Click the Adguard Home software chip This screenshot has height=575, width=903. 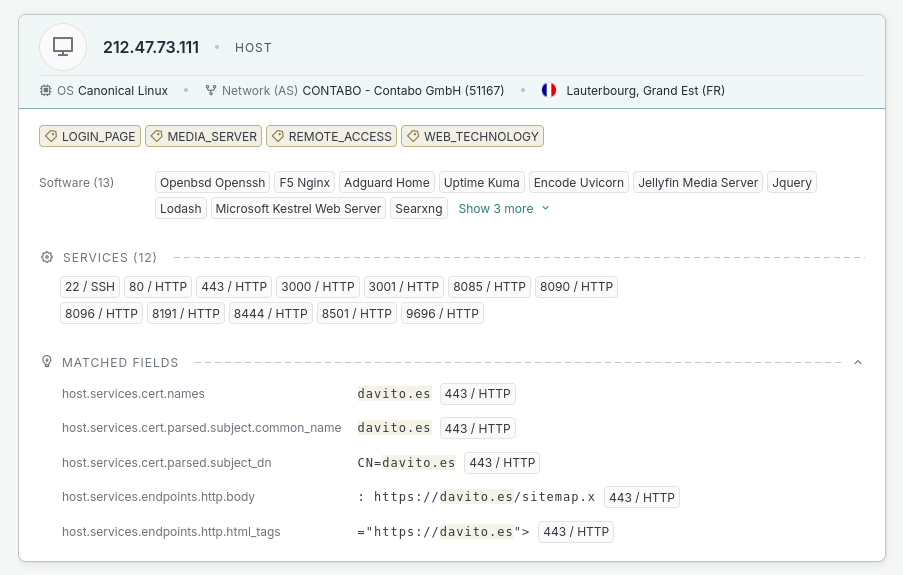tap(387, 183)
